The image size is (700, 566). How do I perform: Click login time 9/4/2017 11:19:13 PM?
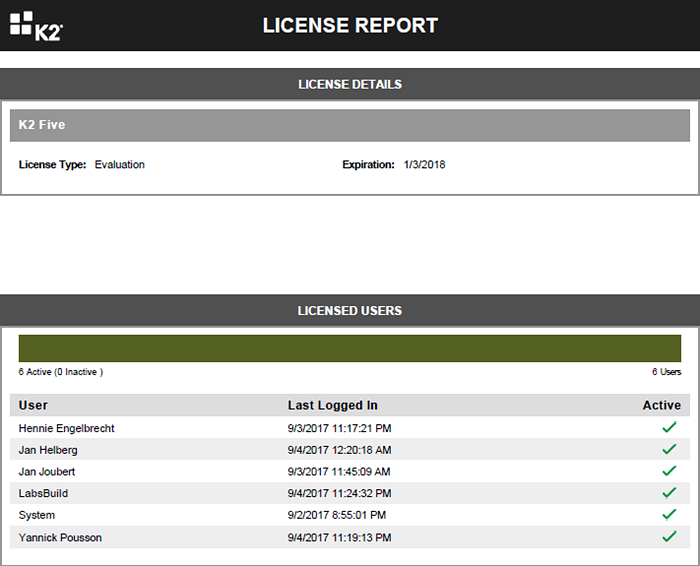pos(339,537)
